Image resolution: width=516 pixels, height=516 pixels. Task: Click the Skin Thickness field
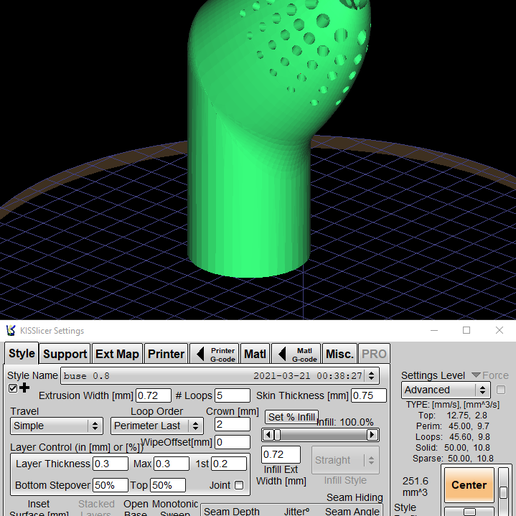tap(369, 396)
